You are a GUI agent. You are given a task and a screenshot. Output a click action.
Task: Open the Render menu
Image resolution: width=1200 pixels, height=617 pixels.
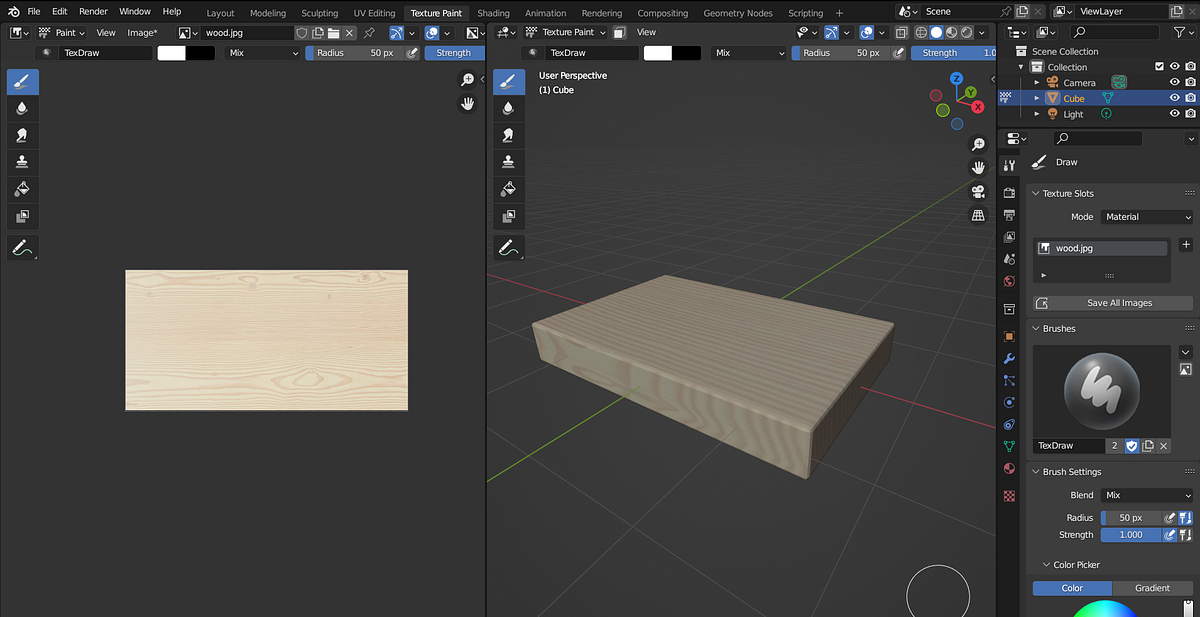pos(93,11)
